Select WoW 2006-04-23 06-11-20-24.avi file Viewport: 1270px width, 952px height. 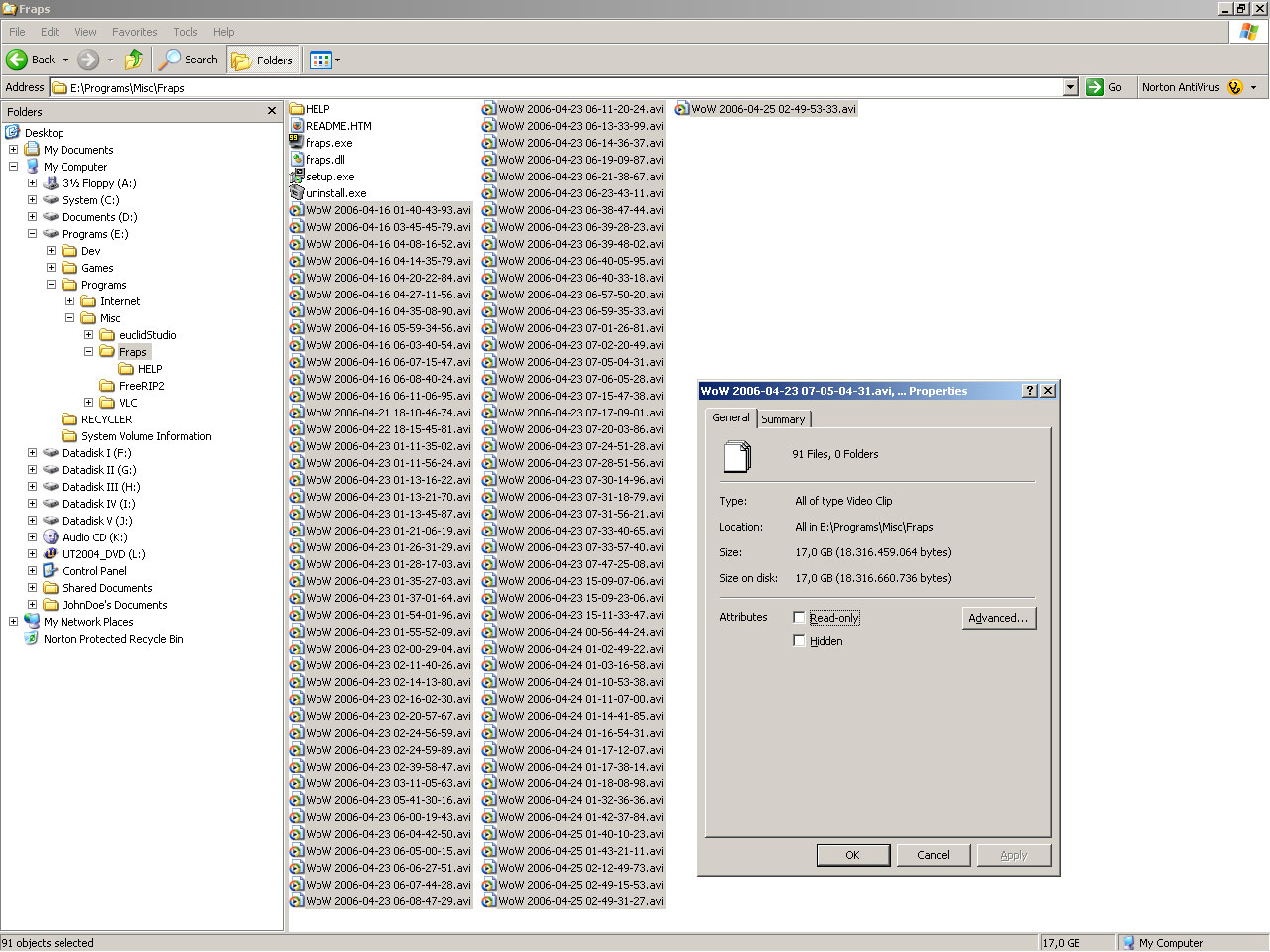[x=572, y=109]
